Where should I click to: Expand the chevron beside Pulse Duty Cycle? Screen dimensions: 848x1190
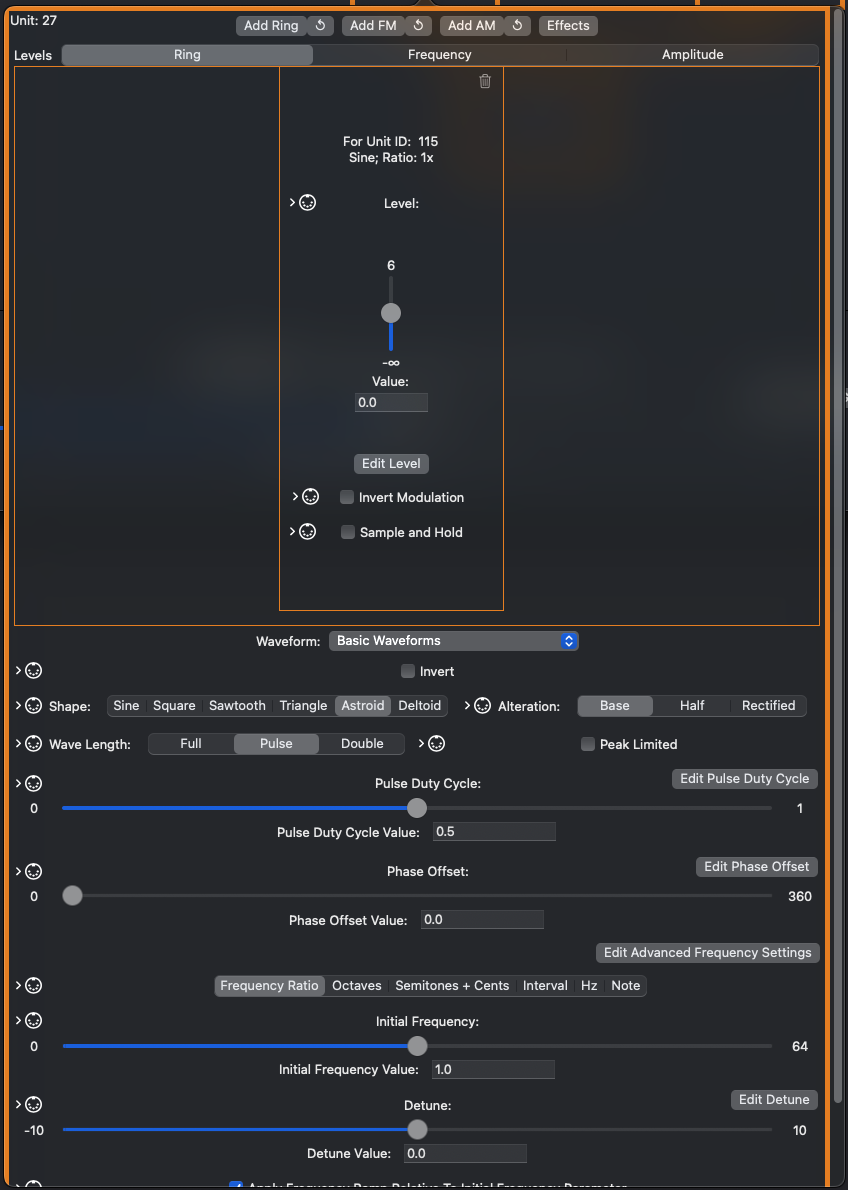coord(19,783)
